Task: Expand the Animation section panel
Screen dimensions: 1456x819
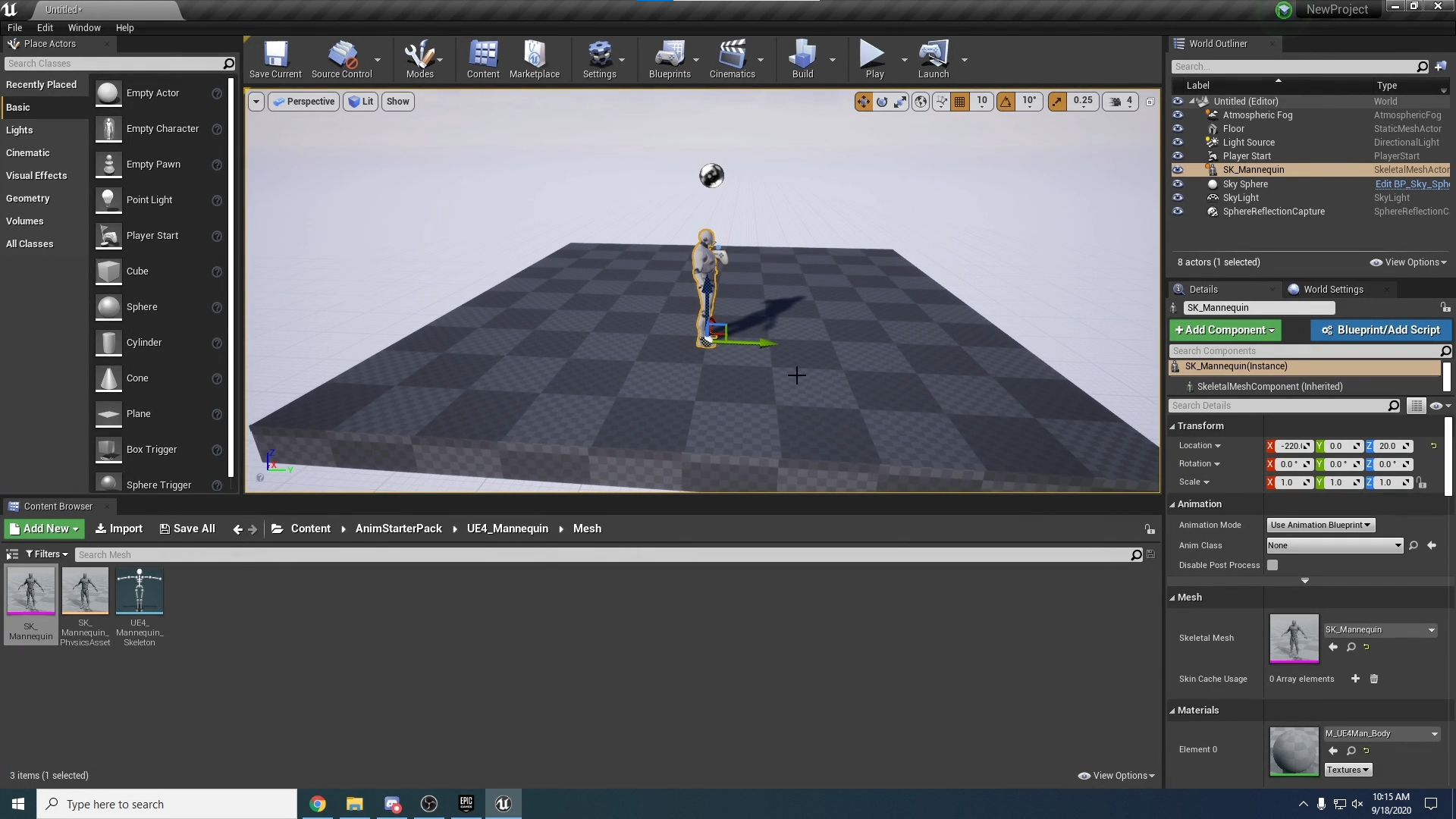Action: [1175, 503]
